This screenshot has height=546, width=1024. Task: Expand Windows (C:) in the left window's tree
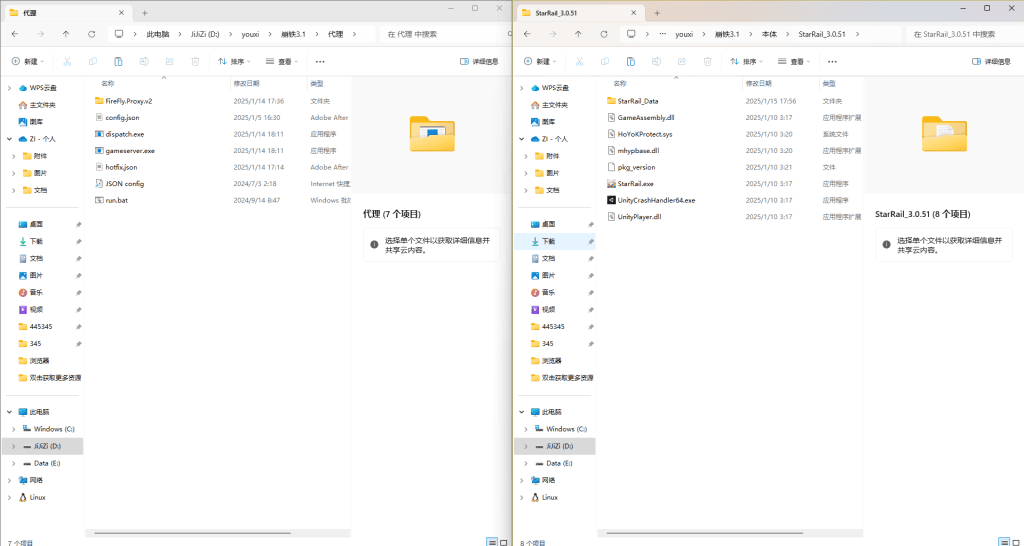11,429
